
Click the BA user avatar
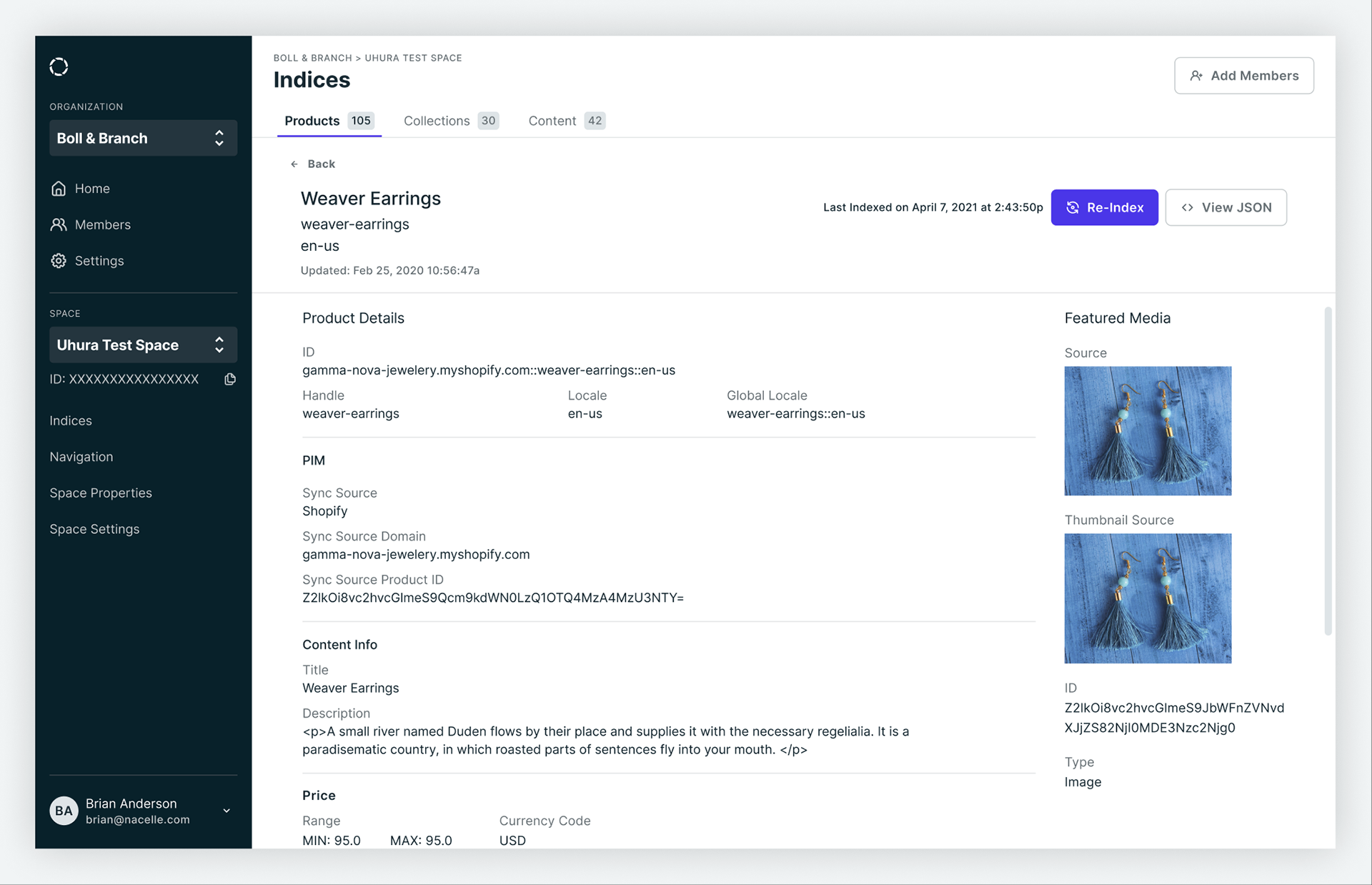point(64,811)
